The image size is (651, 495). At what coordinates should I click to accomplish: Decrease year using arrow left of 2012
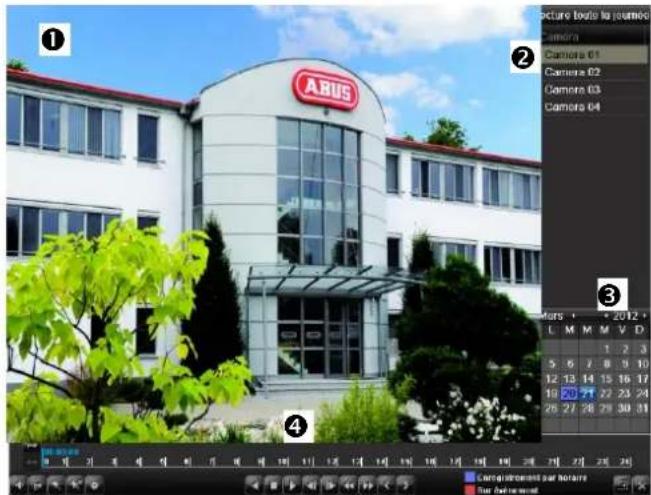pyautogui.click(x=606, y=316)
